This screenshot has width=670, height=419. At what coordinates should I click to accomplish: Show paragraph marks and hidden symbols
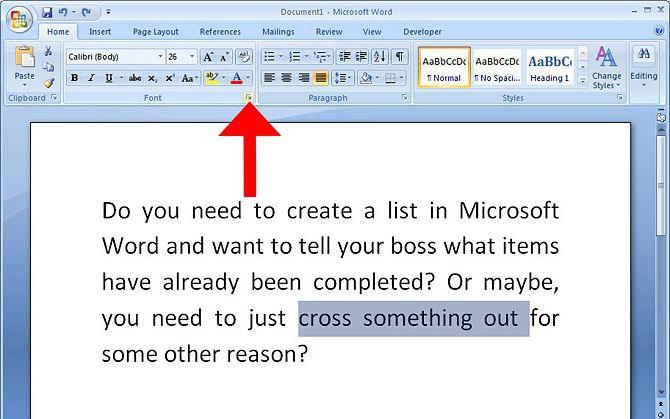coord(399,56)
